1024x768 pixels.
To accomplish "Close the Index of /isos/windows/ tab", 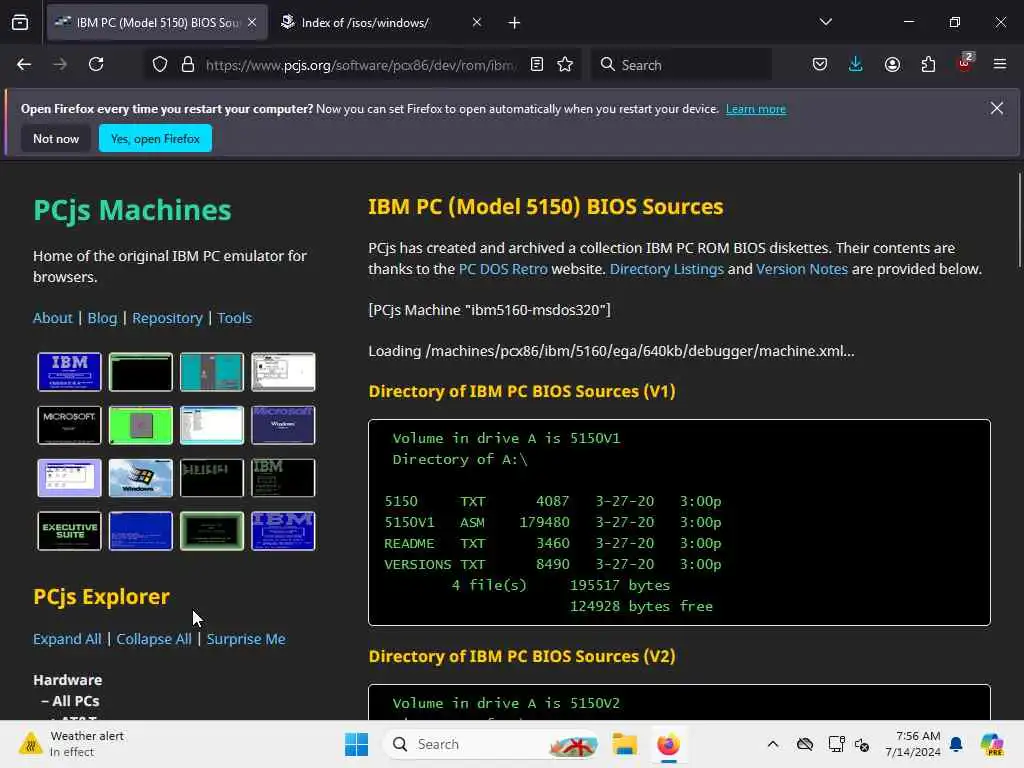I will [x=477, y=22].
